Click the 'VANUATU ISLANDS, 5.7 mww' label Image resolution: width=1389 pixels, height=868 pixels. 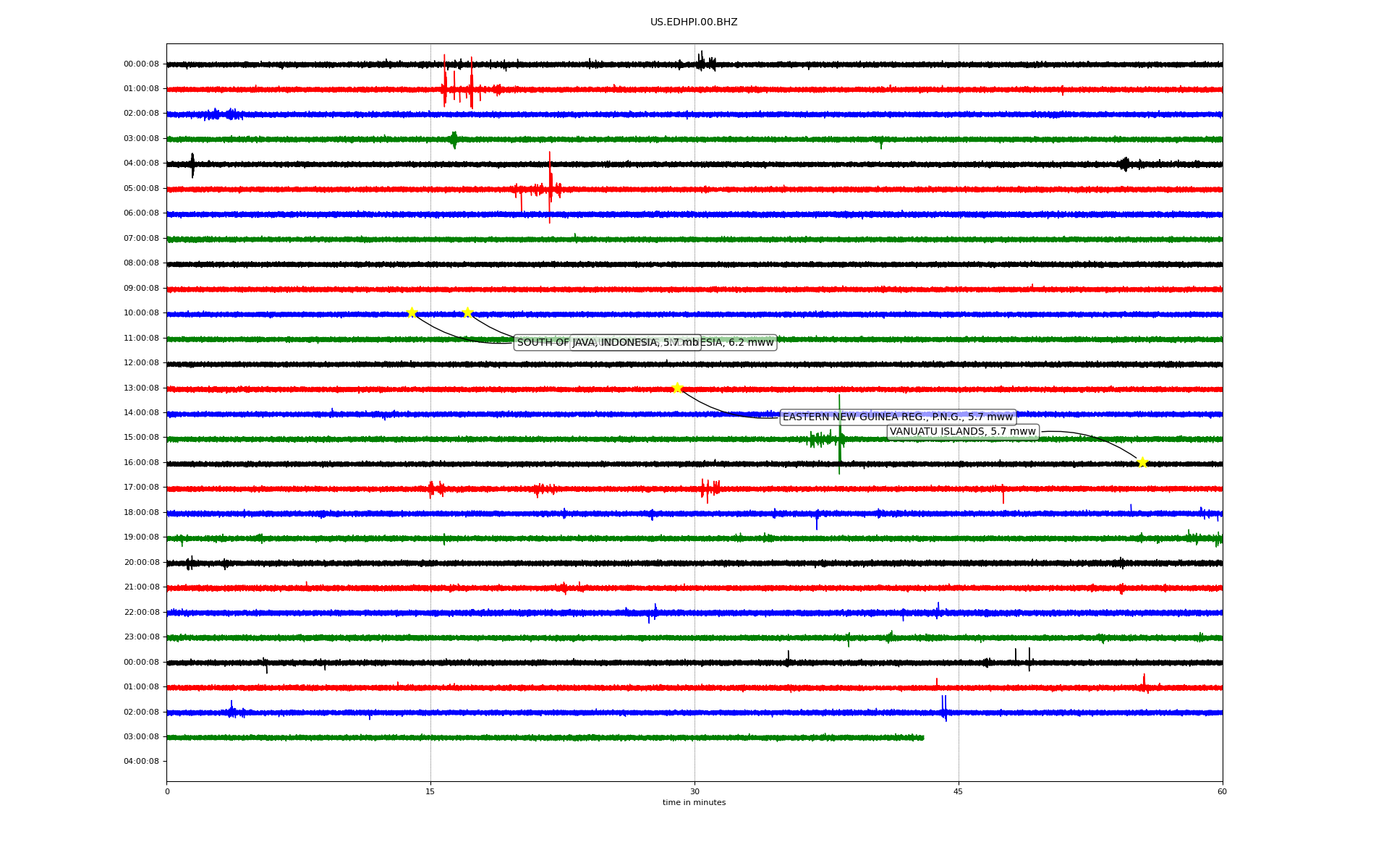click(962, 432)
